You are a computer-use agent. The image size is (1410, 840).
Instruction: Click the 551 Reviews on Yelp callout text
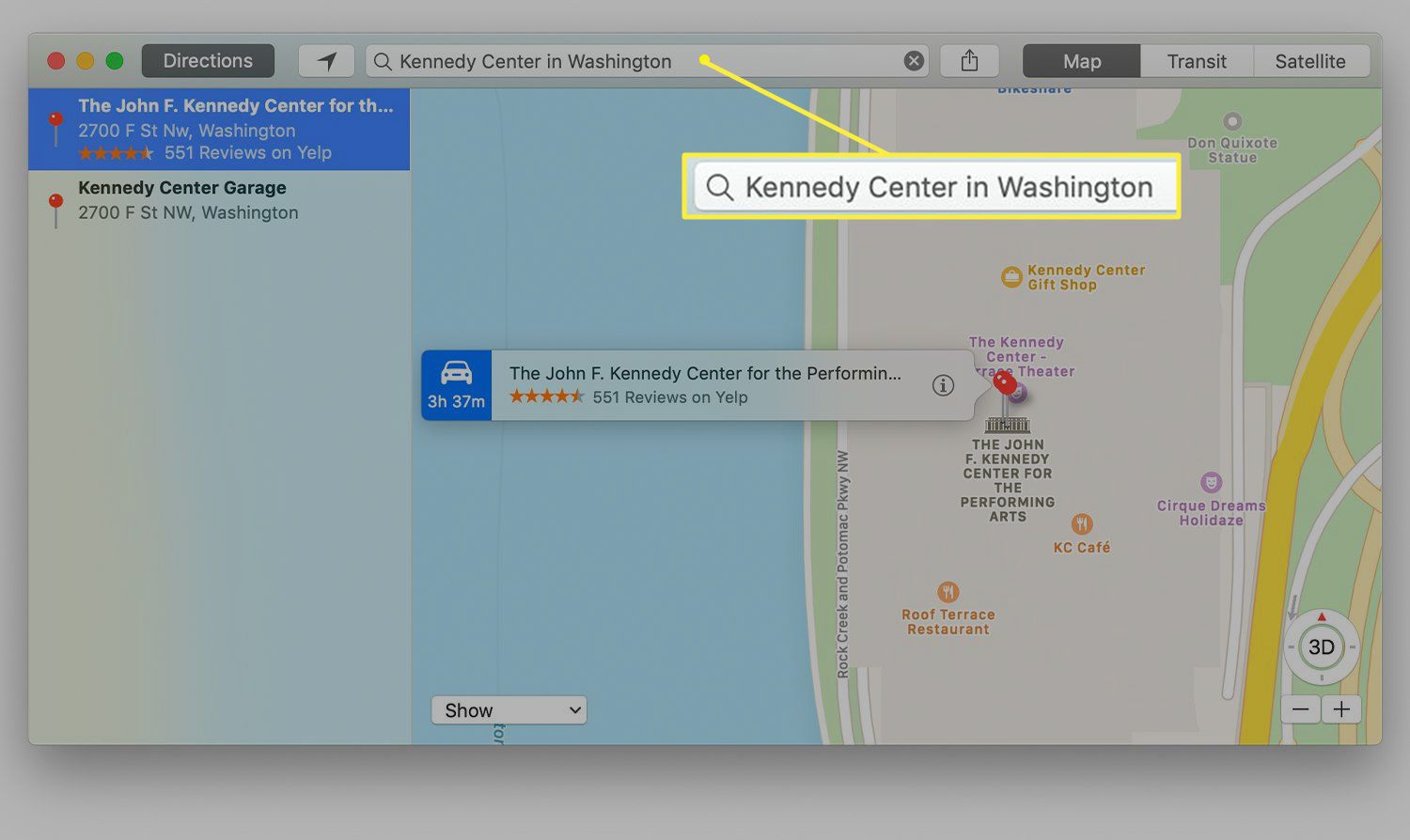[x=670, y=397]
